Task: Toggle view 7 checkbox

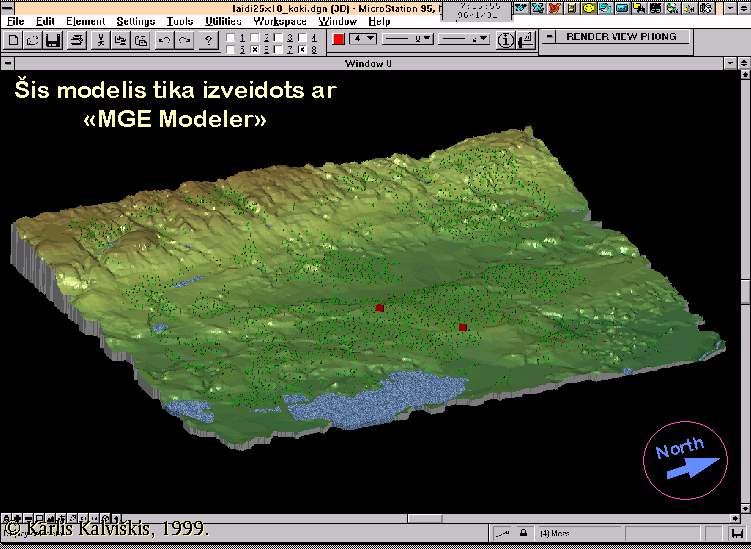Action: click(279, 49)
